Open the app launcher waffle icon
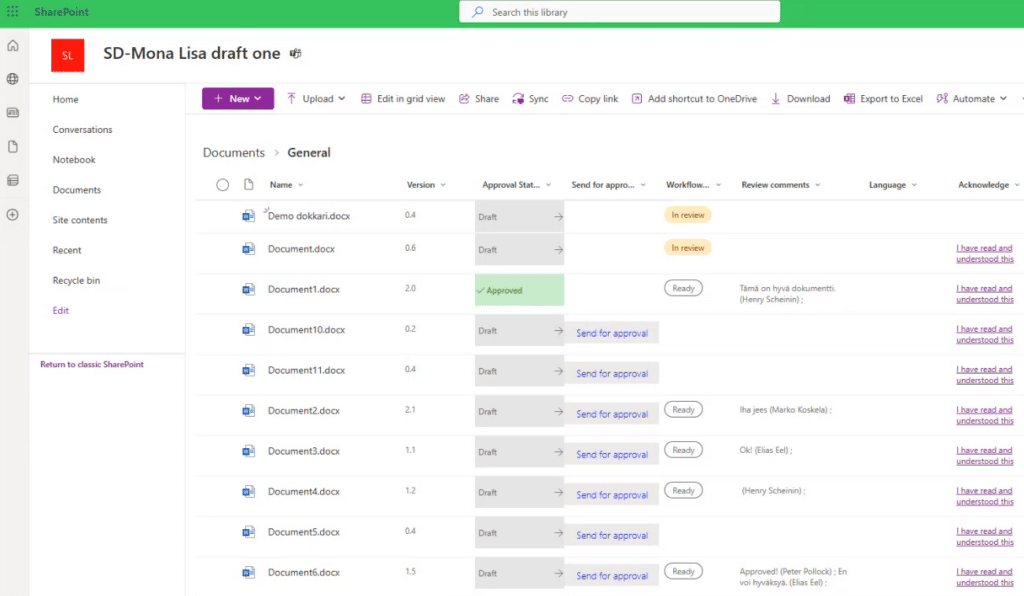1024x596 pixels. [12, 12]
